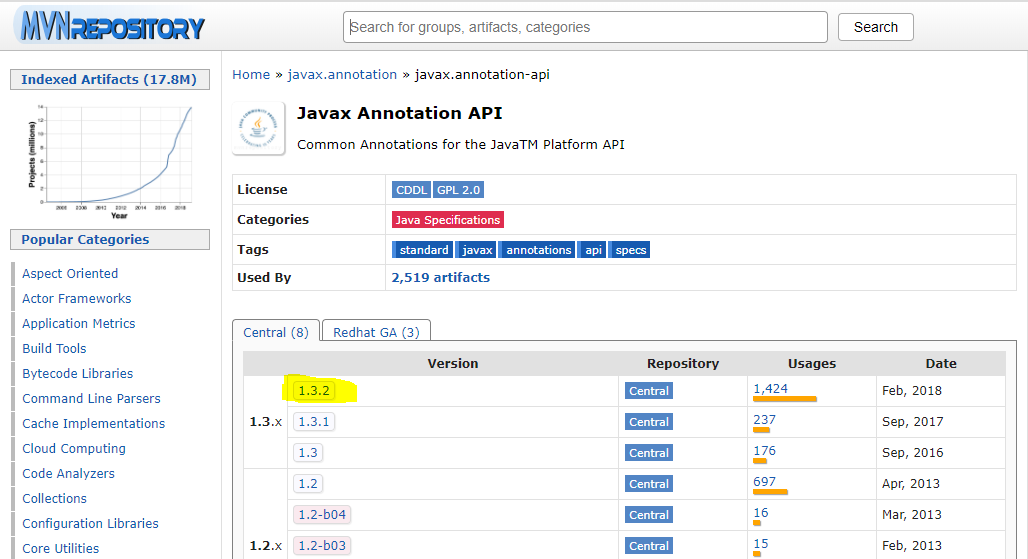Screen dimensions: 1028x559
Task: Click the Indexed Artifacts (17.8M) header
Action: pyautogui.click(x=109, y=79)
